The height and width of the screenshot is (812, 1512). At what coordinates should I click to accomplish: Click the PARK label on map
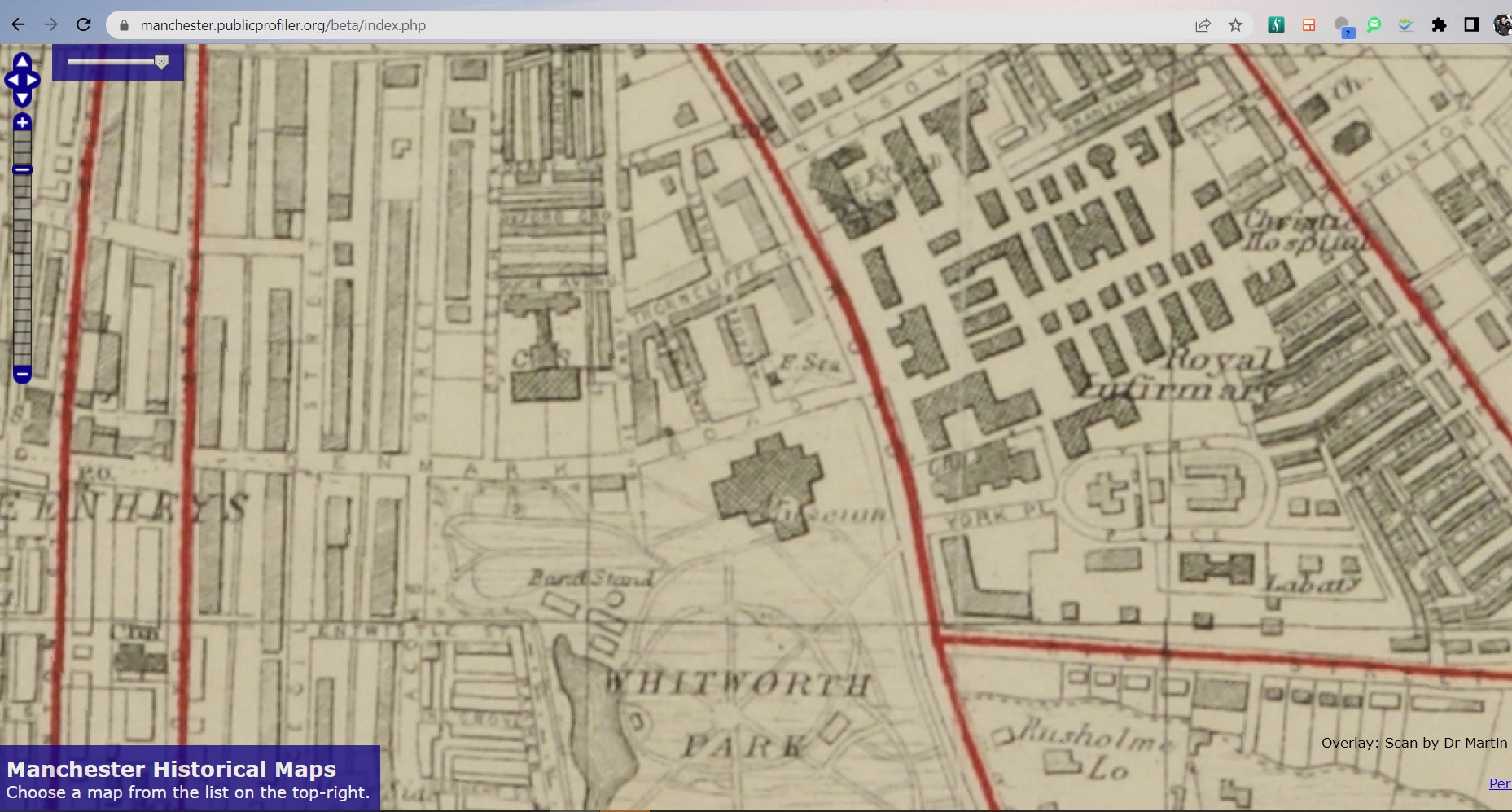tap(744, 746)
